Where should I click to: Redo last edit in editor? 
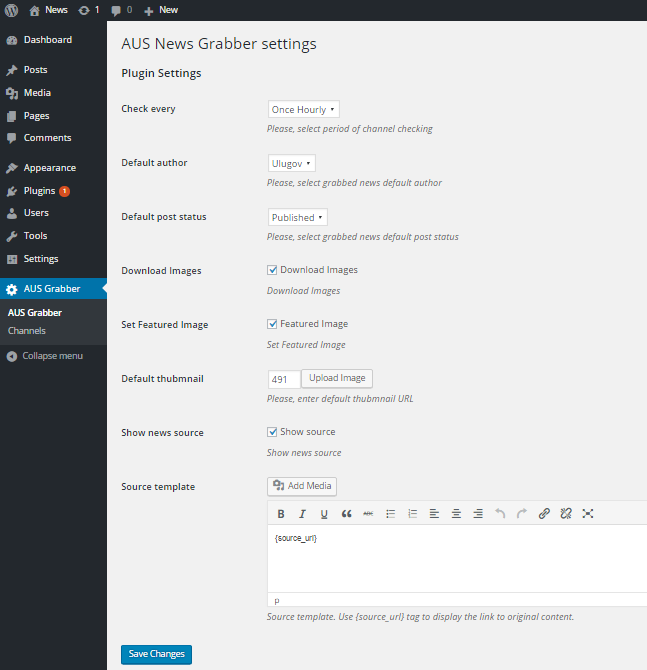click(x=522, y=514)
